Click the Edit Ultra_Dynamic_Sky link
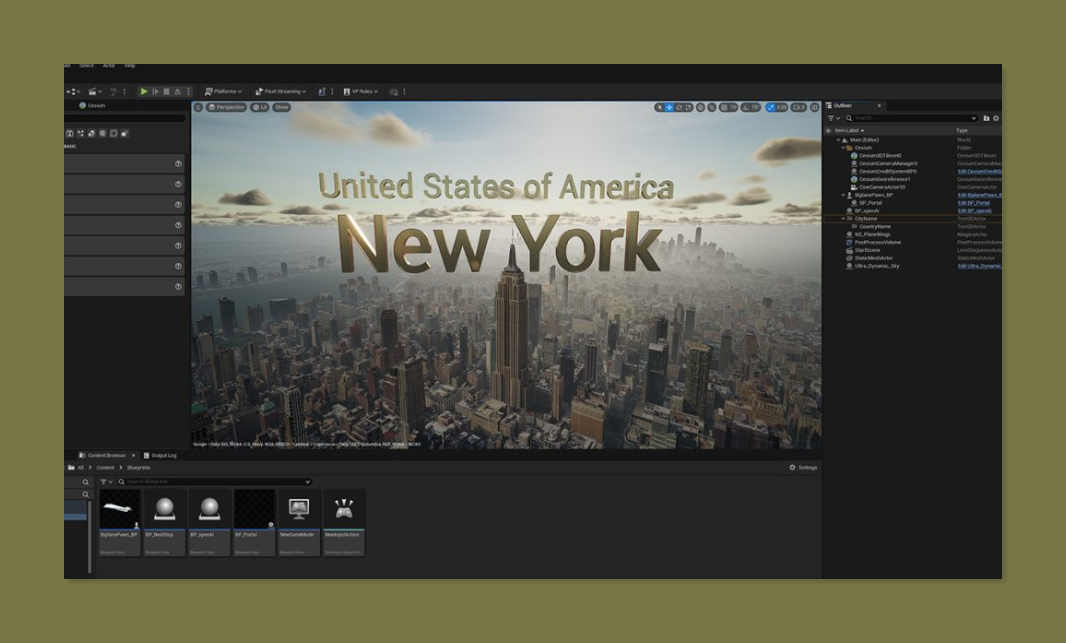This screenshot has height=643, width=1066. click(979, 266)
